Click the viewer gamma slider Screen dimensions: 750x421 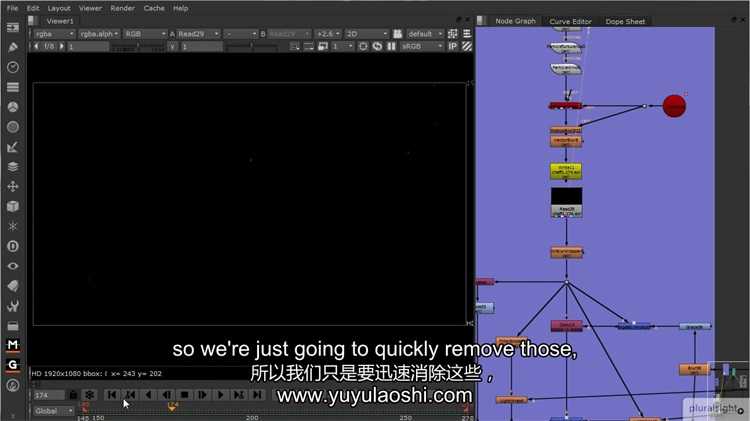click(x=252, y=47)
